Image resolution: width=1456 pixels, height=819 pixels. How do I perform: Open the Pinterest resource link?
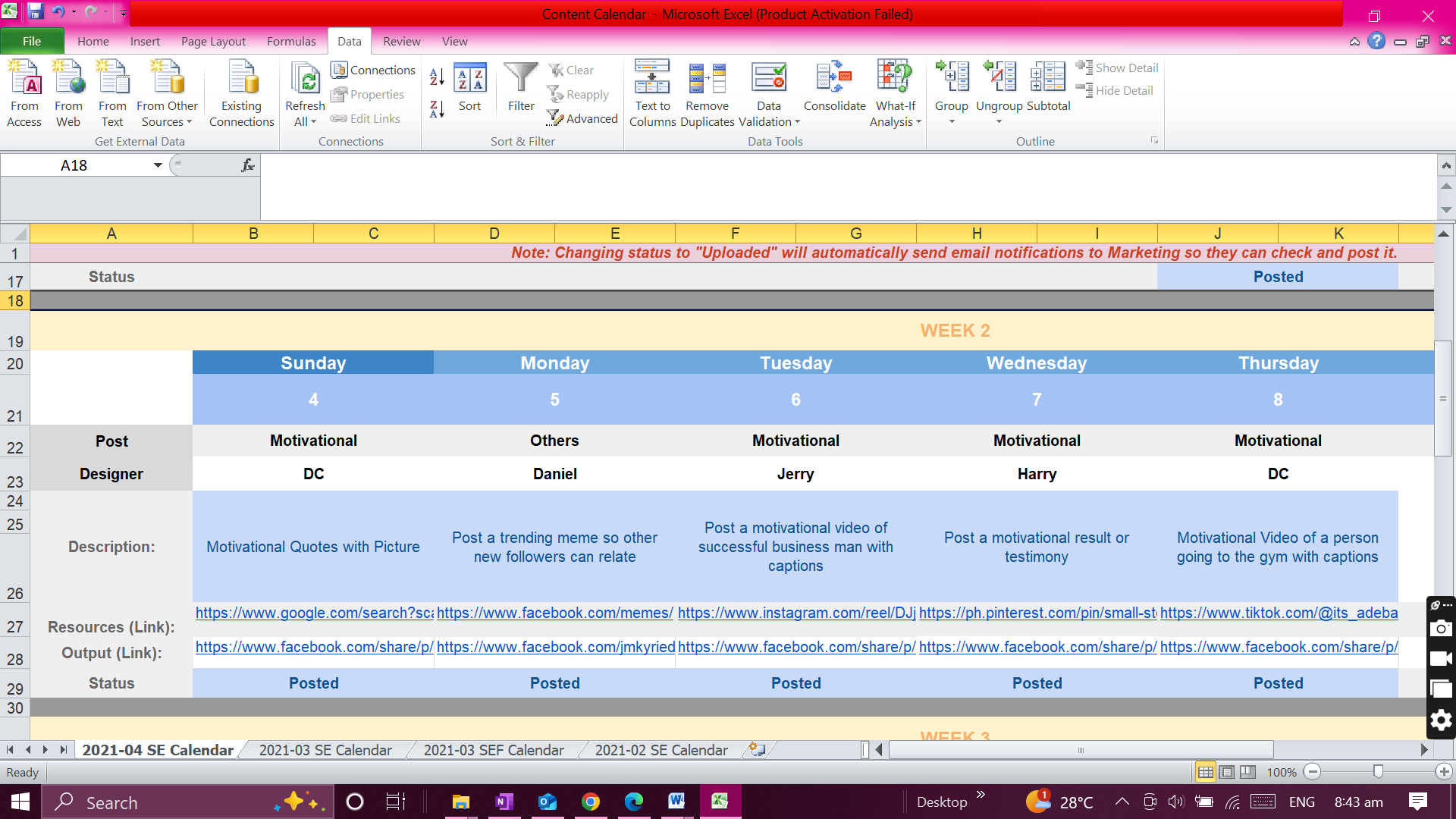coord(1037,613)
